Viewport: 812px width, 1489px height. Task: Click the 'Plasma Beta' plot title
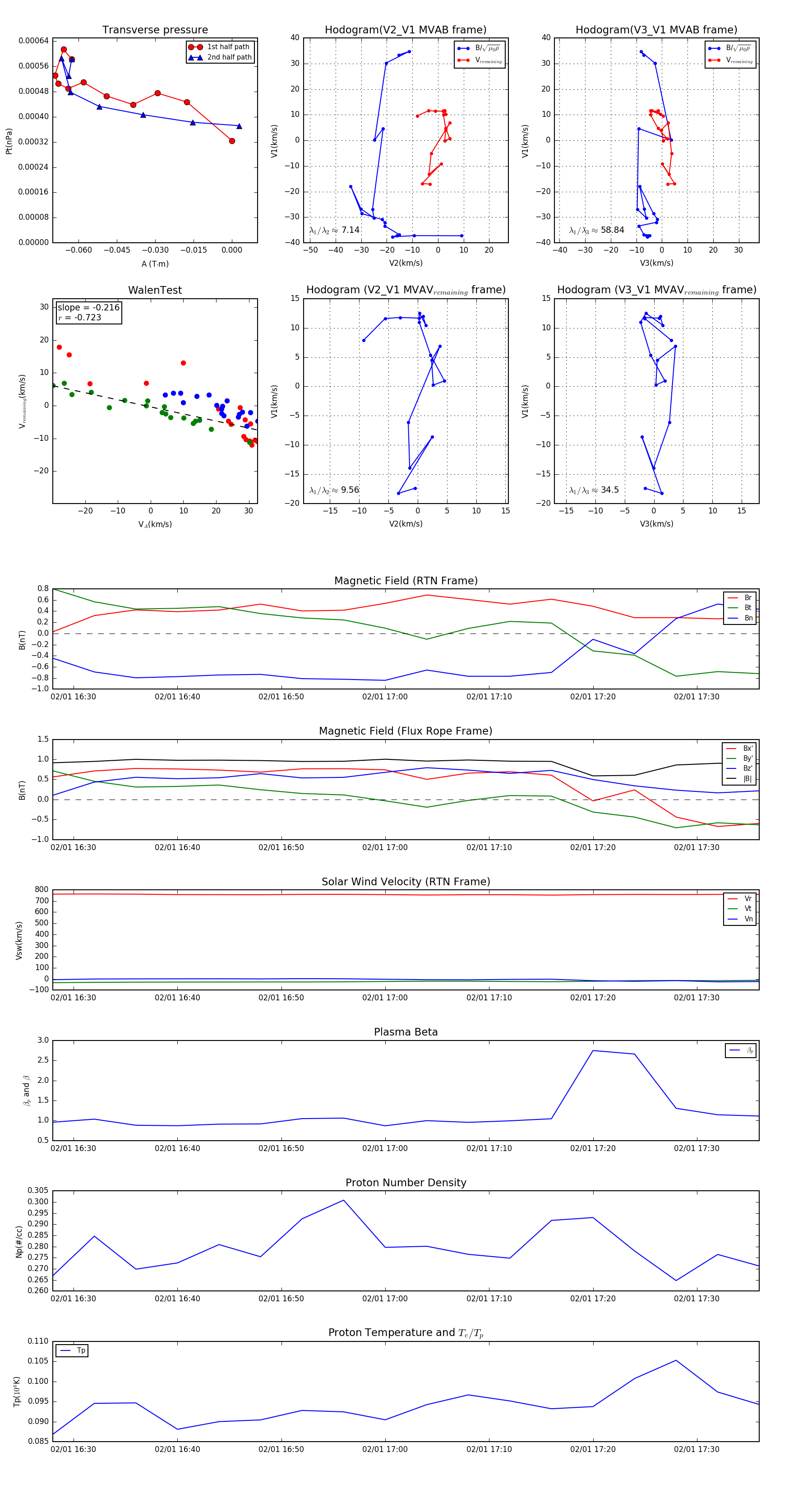(x=406, y=1032)
